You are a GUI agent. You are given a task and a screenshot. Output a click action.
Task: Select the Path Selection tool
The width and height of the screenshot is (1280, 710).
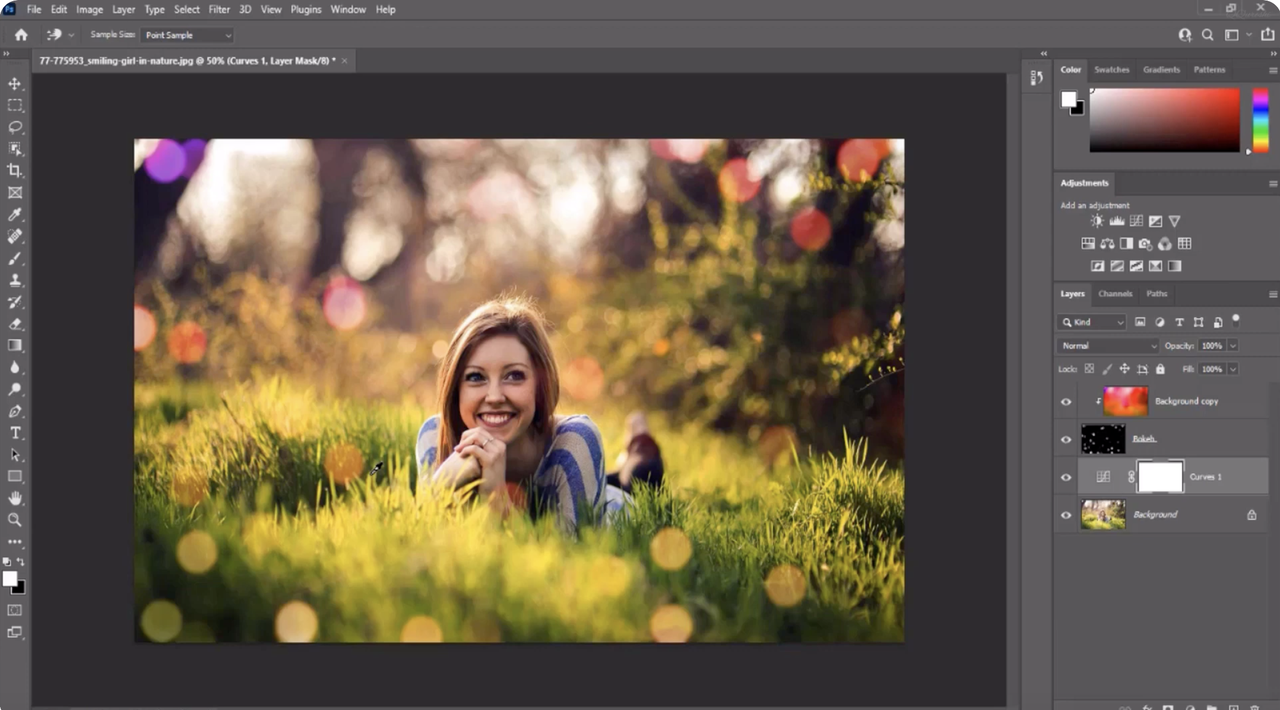15,455
